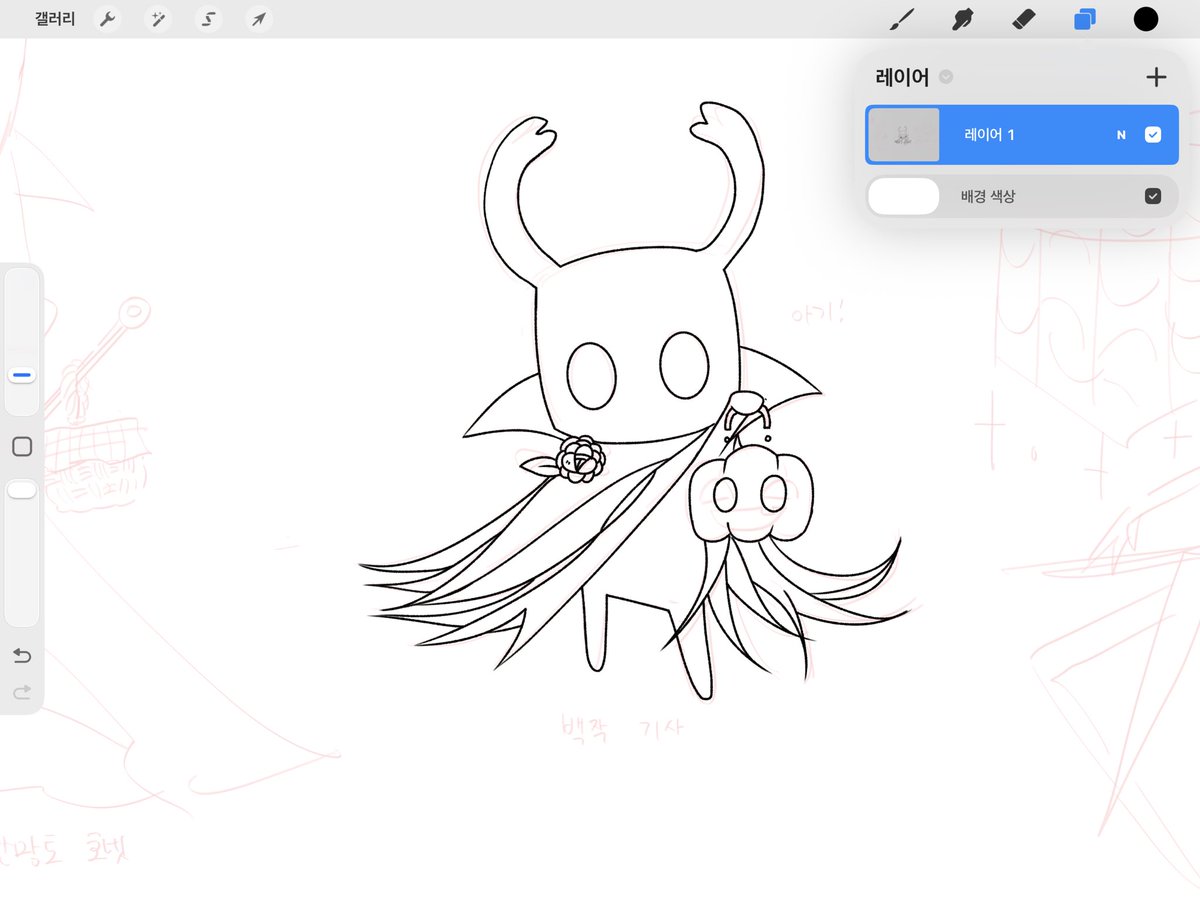Image resolution: width=1200 pixels, height=900 pixels.
Task: Add a new layer with plus button
Action: (1156, 77)
